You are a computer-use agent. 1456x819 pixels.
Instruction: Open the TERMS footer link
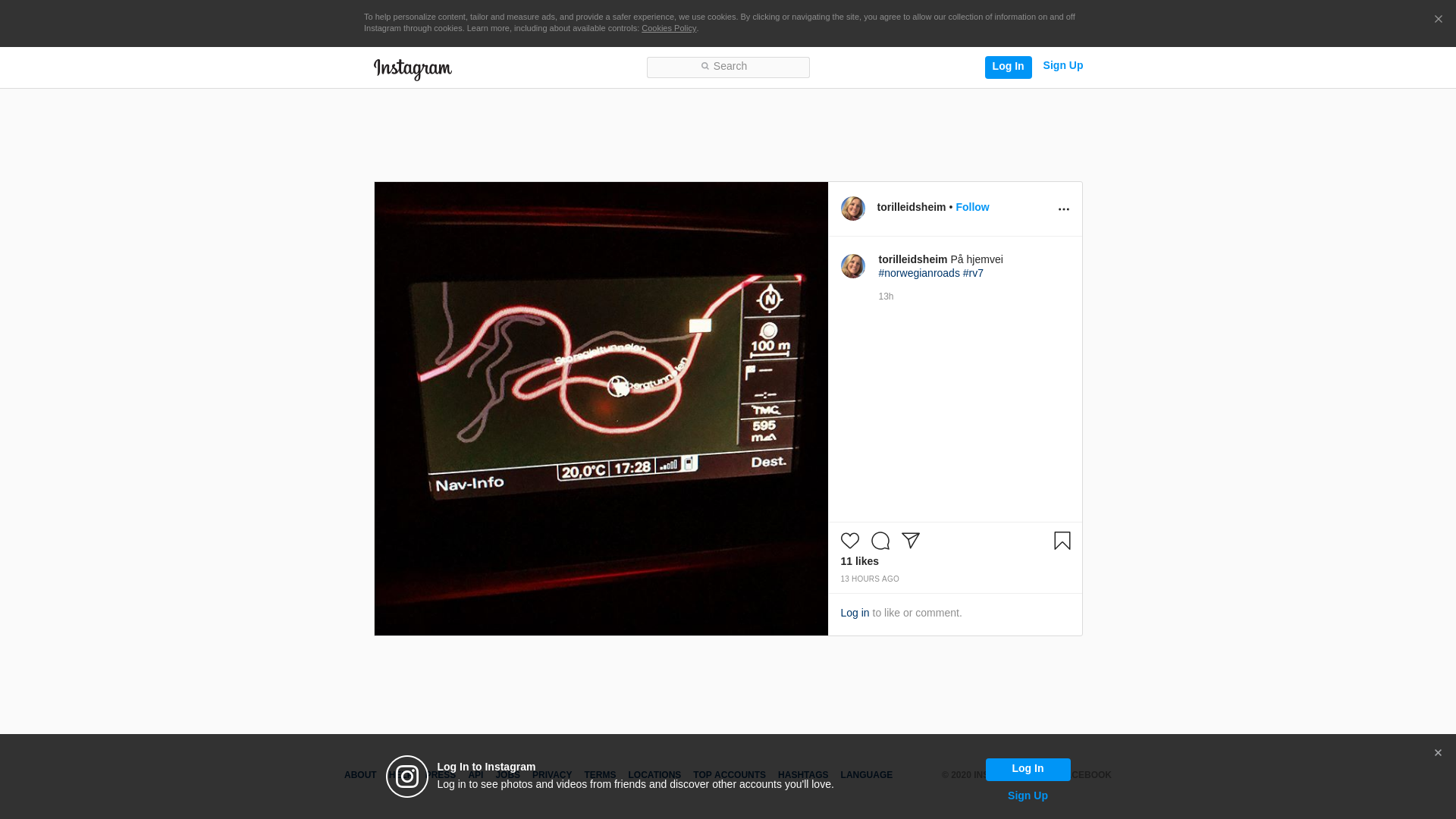[x=600, y=775]
